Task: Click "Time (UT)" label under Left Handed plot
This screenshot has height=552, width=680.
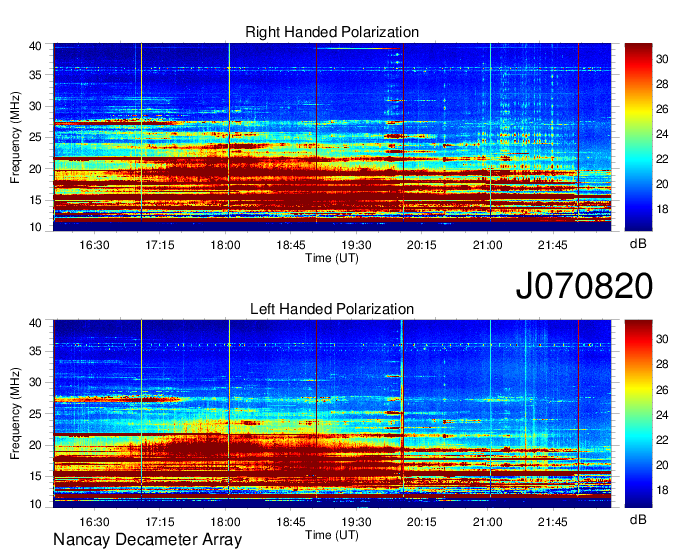Action: click(x=332, y=535)
